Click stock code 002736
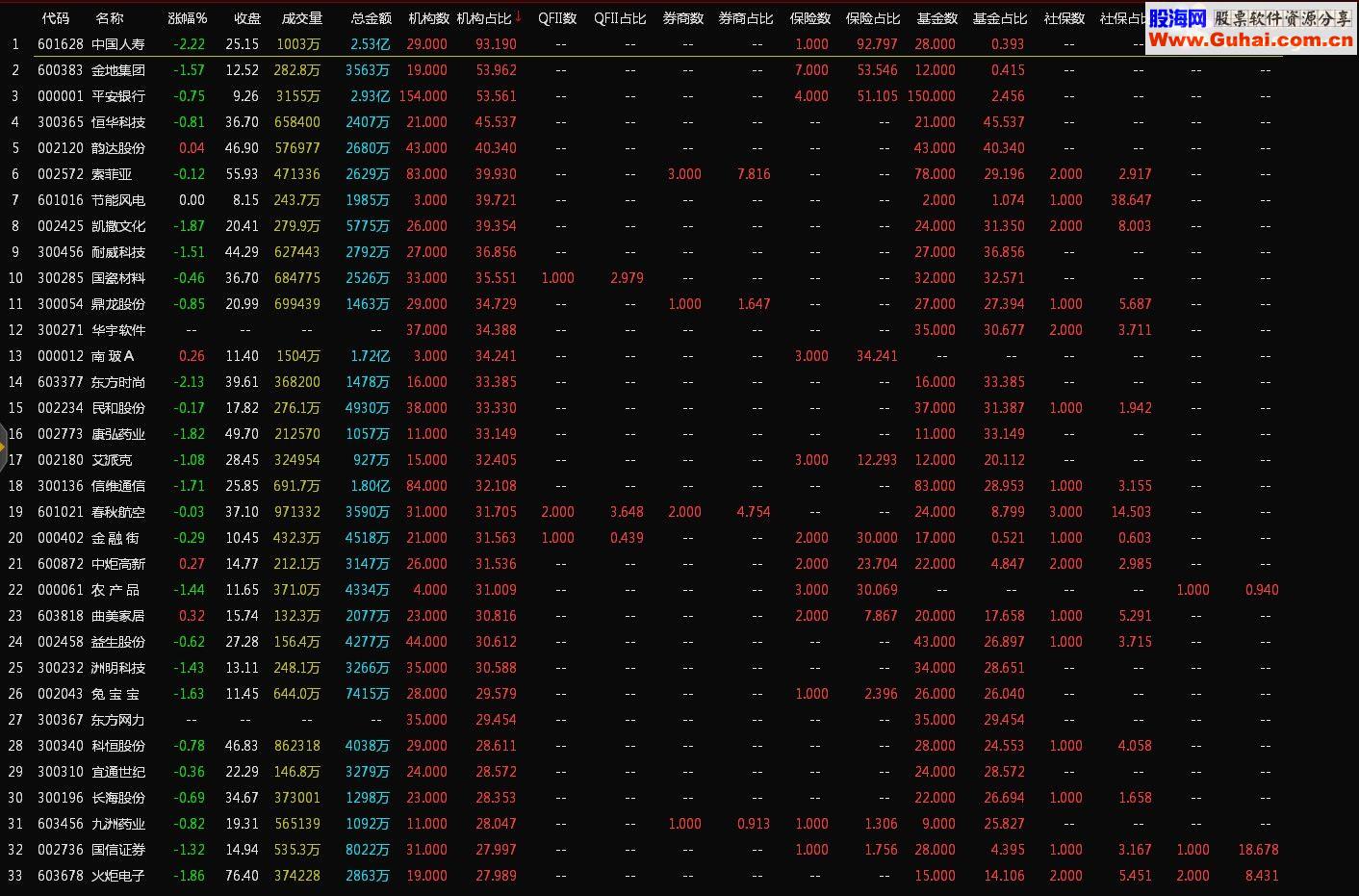The width and height of the screenshot is (1359, 896). (61, 850)
